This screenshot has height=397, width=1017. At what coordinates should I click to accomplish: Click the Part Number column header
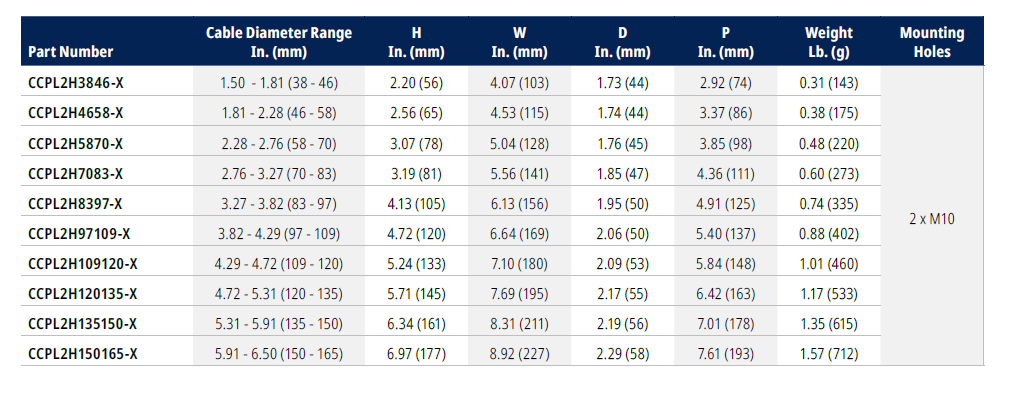click(70, 52)
